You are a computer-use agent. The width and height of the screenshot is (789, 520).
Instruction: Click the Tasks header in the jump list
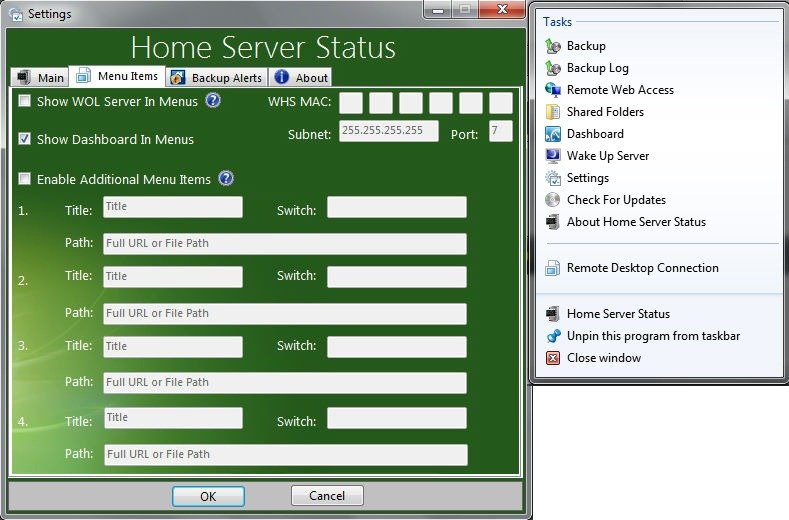point(557,22)
